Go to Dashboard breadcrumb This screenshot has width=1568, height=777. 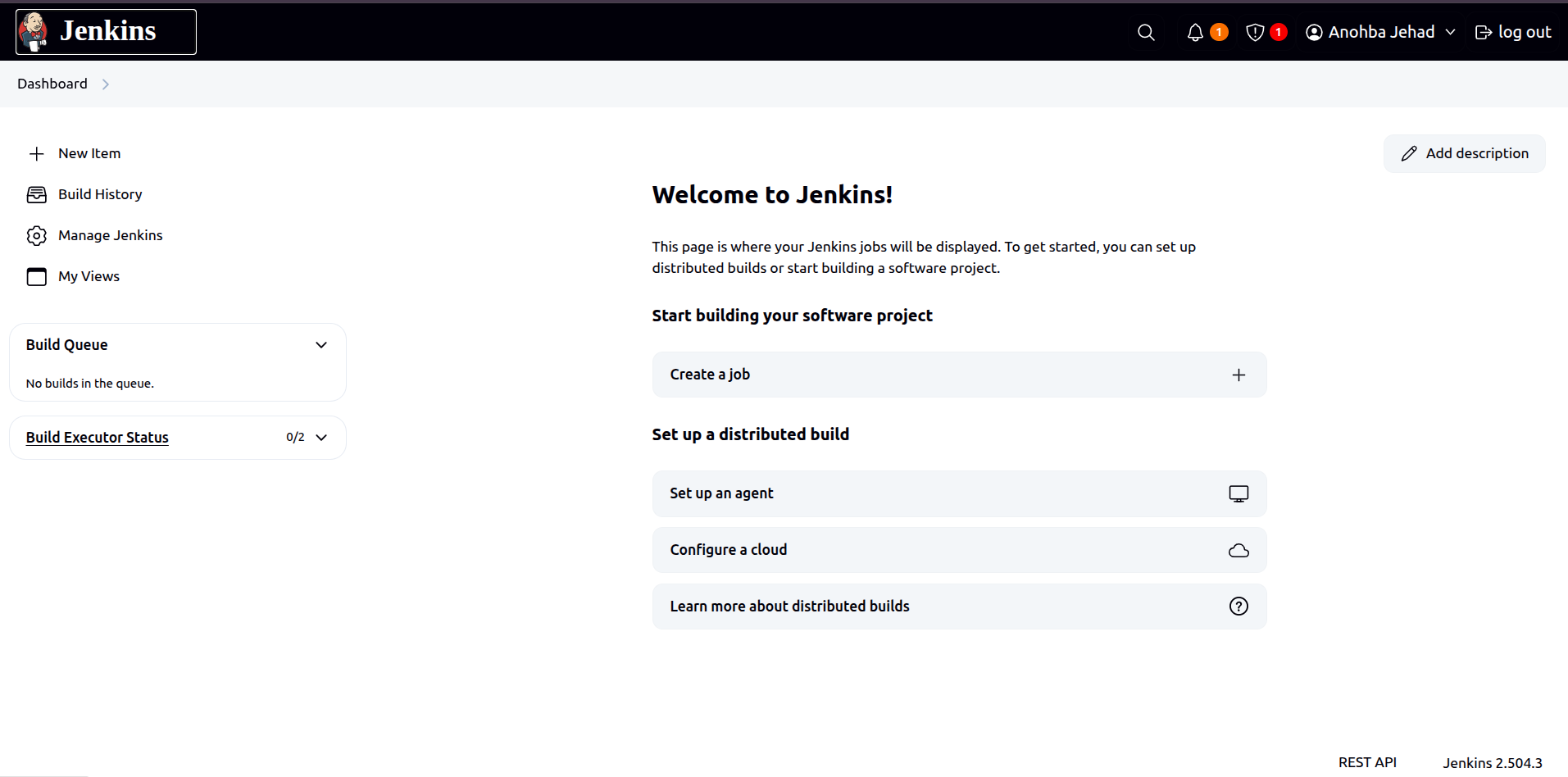coord(52,84)
